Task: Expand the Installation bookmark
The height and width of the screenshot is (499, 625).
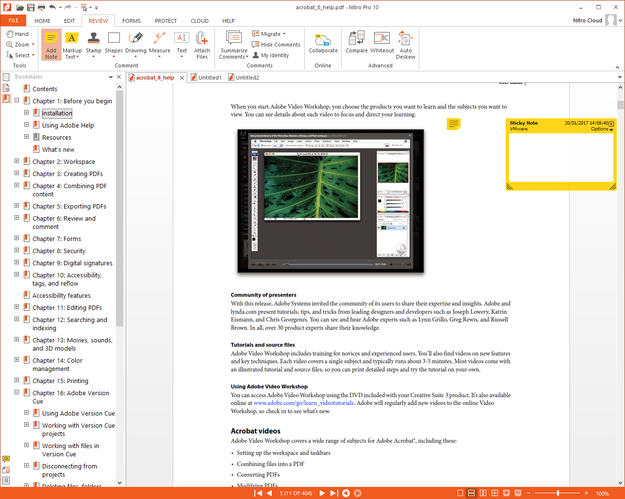Action: [26, 112]
